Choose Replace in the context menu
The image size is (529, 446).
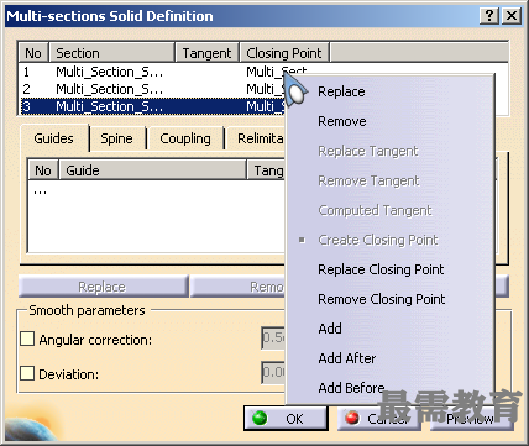[x=341, y=91]
